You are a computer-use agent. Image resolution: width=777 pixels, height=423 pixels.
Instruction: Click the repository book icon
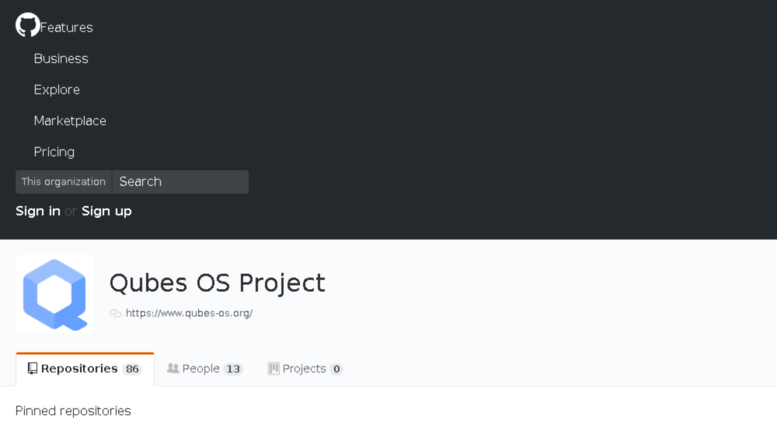[32, 369]
